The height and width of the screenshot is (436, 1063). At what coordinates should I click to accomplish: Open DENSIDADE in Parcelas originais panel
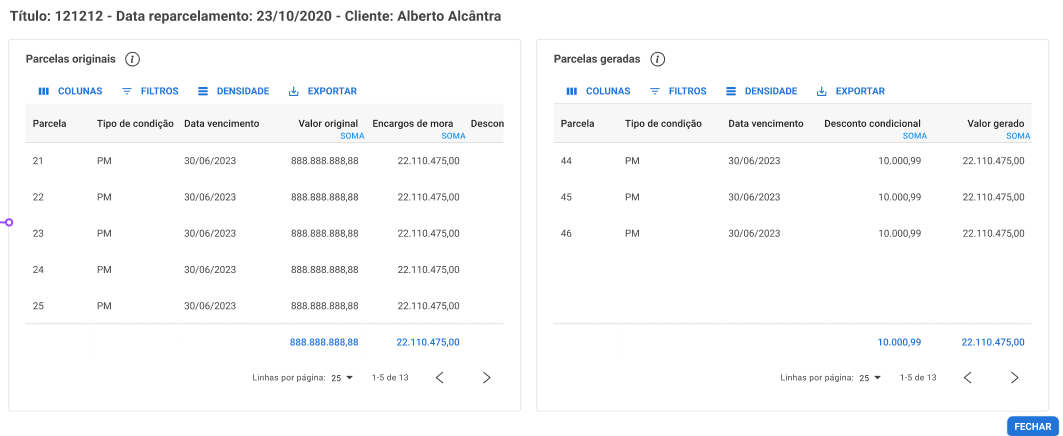click(233, 91)
